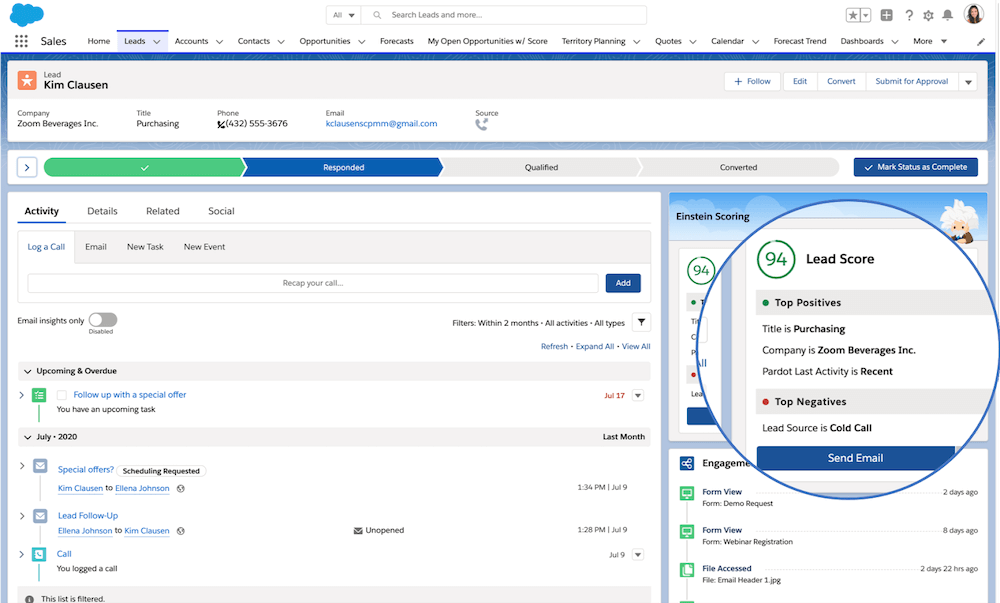Click the Send Email button

tap(855, 458)
